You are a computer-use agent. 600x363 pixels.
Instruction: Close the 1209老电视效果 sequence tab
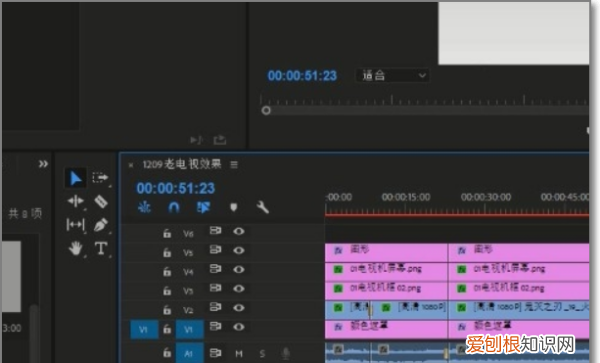click(x=131, y=165)
